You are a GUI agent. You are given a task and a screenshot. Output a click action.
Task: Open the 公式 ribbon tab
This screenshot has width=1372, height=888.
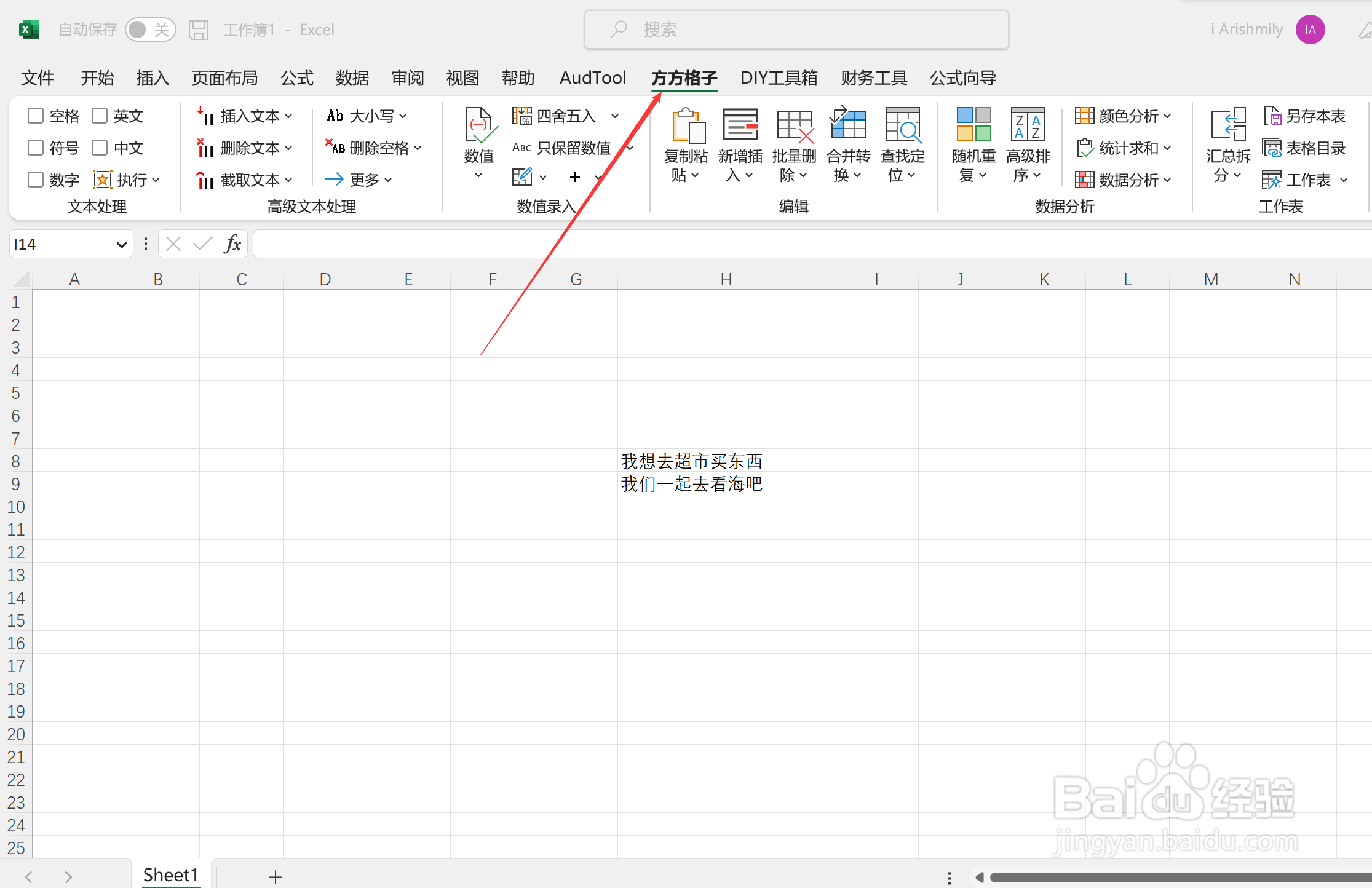point(296,78)
